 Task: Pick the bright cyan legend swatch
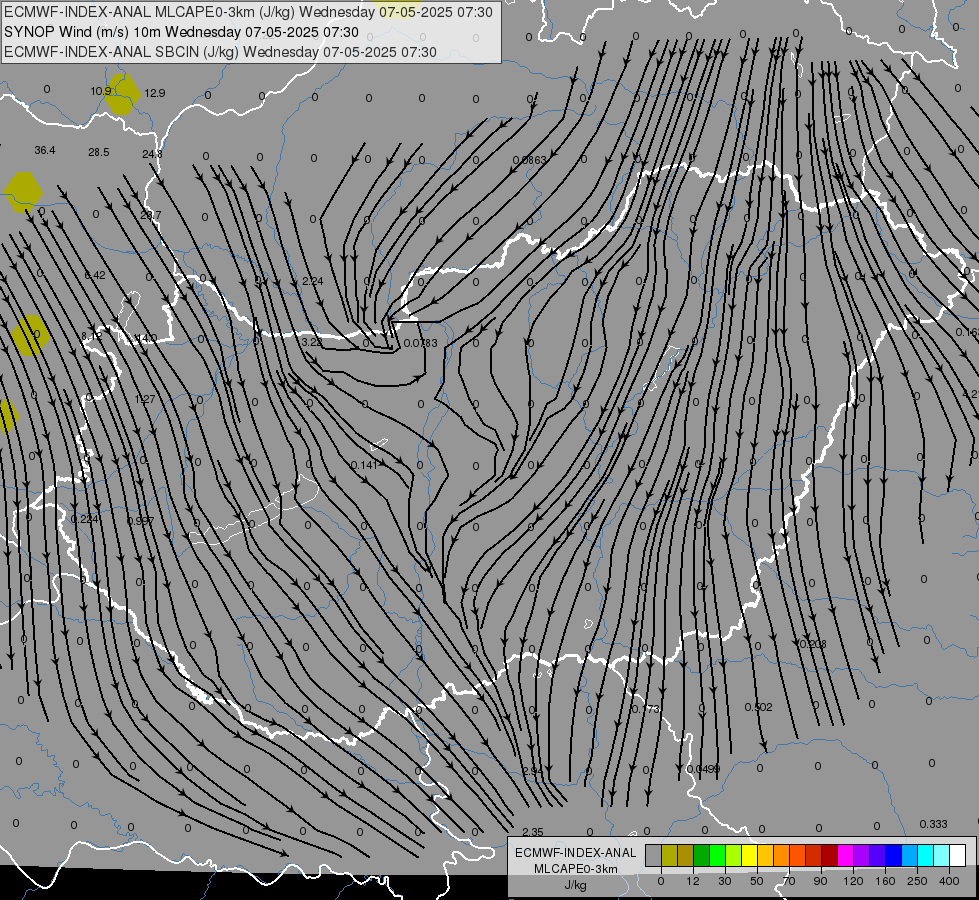click(926, 856)
